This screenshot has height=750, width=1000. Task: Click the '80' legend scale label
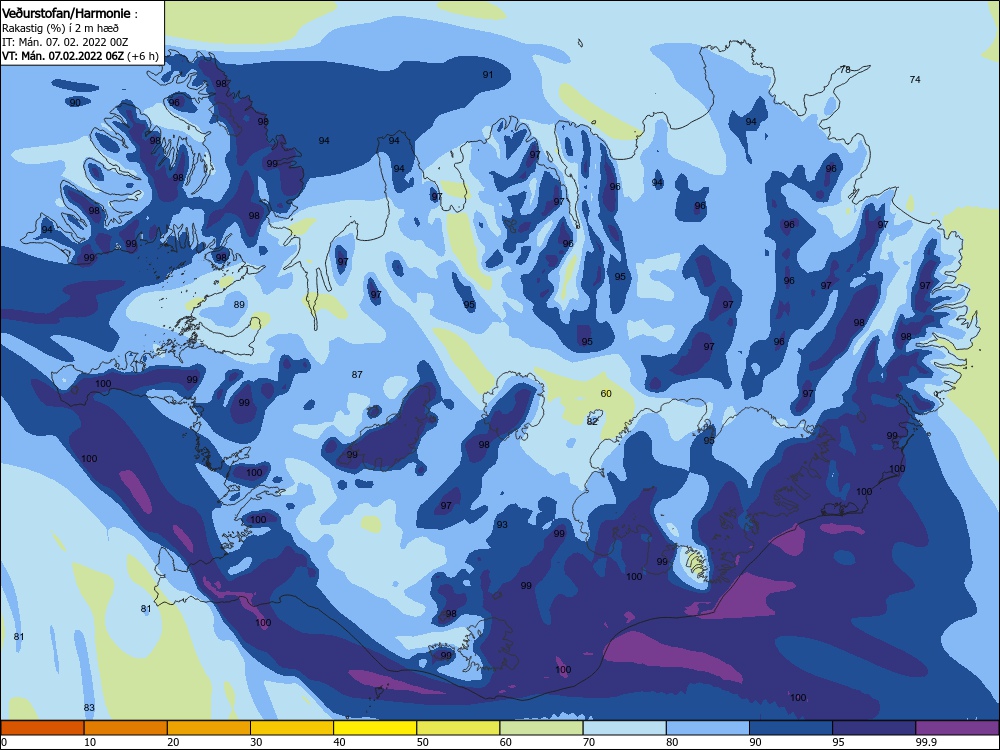[x=672, y=742]
